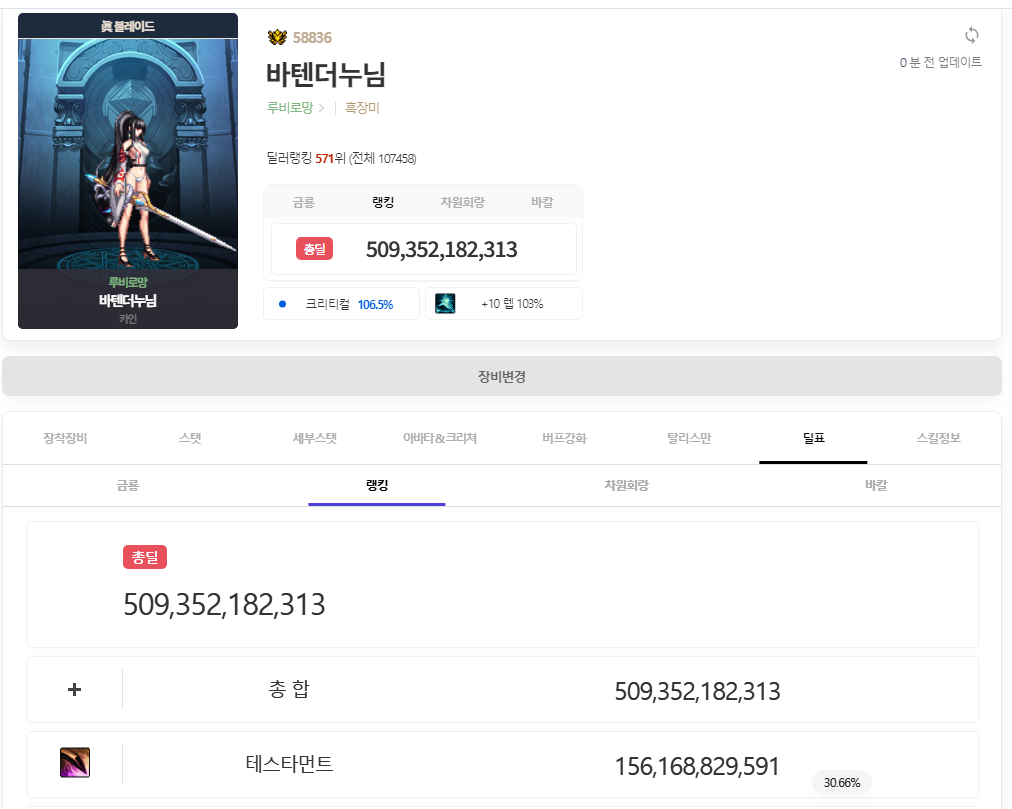Open the 아바타&크리쳐 tab
Screen dimensions: 1012x809
tap(439, 438)
